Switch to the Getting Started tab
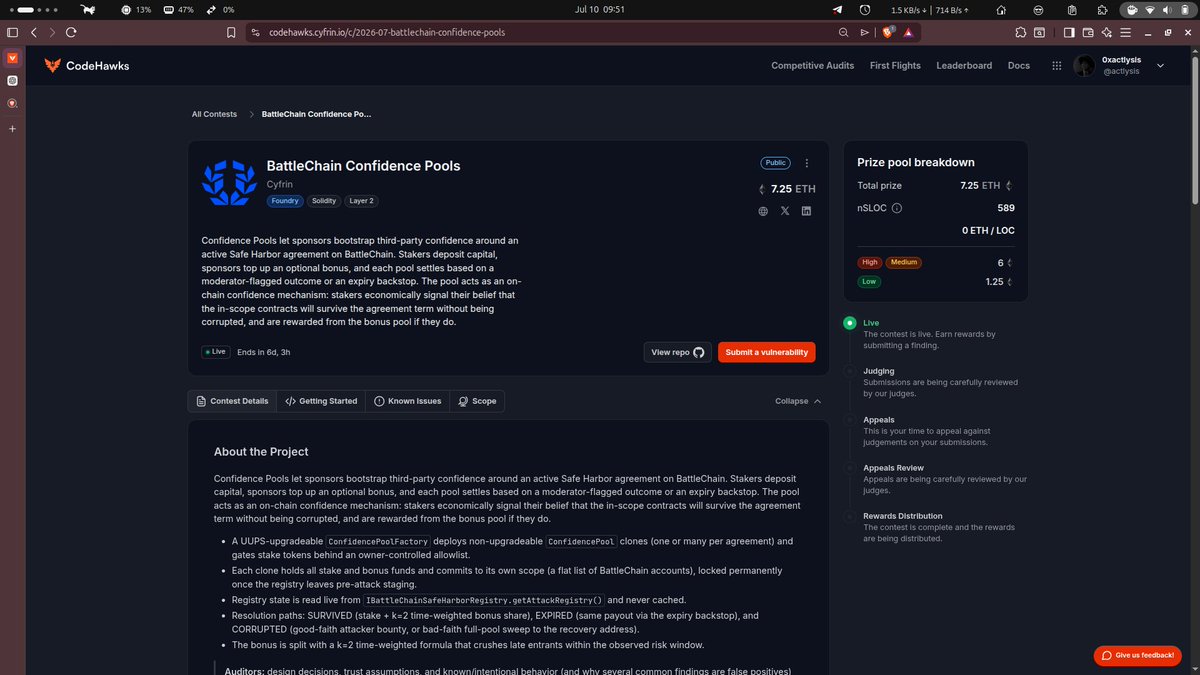The width and height of the screenshot is (1200, 675). [x=321, y=401]
